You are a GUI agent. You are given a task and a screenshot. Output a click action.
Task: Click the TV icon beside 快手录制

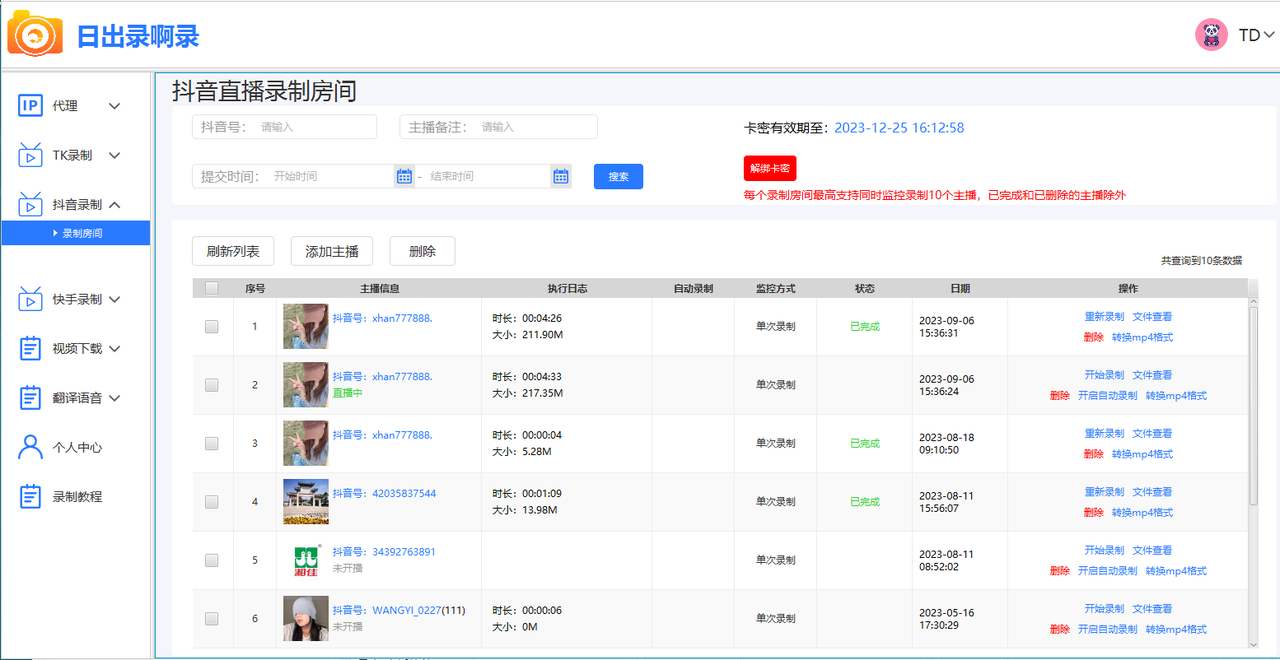31,299
